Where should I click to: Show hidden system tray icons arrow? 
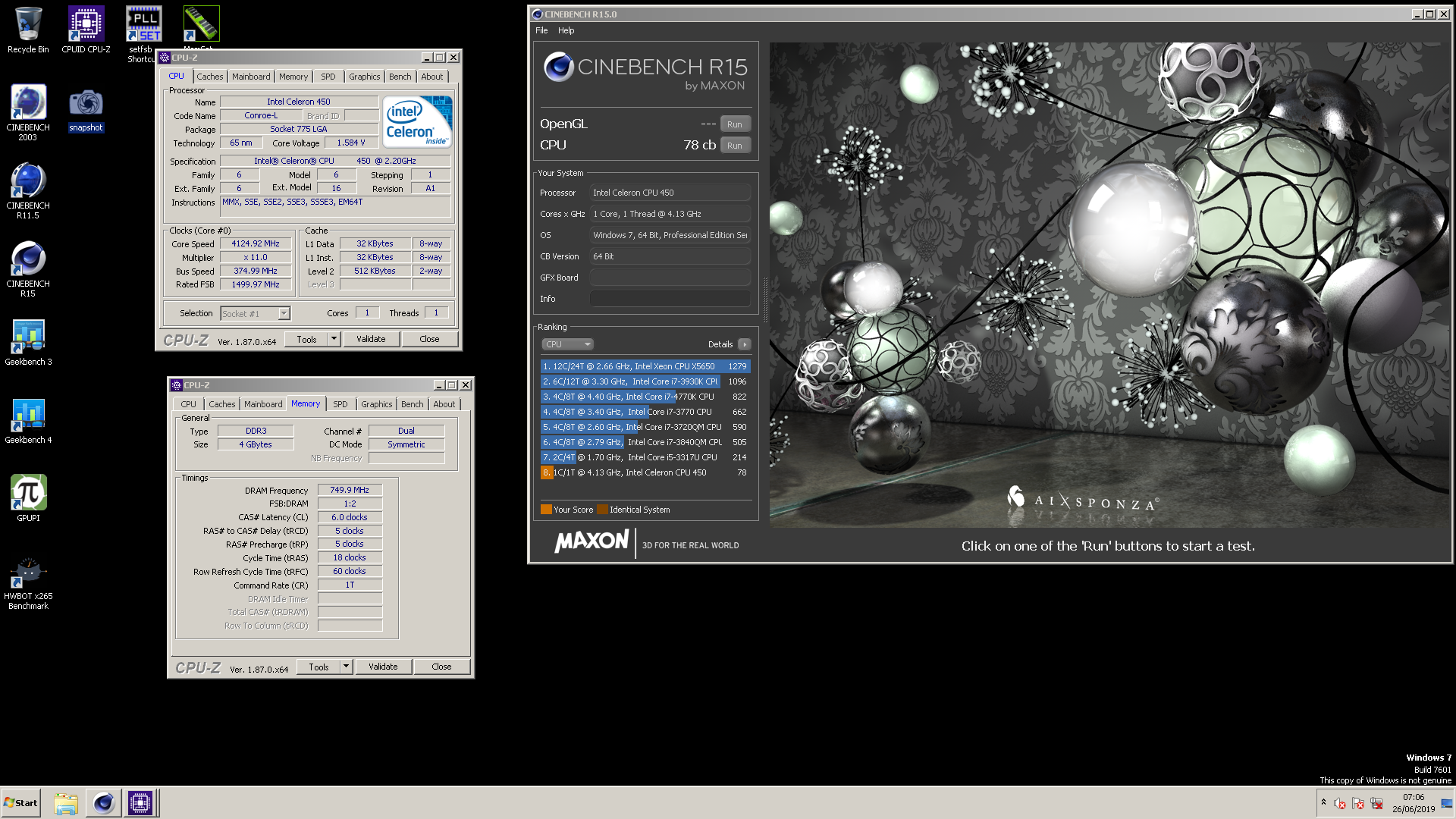(x=1323, y=802)
